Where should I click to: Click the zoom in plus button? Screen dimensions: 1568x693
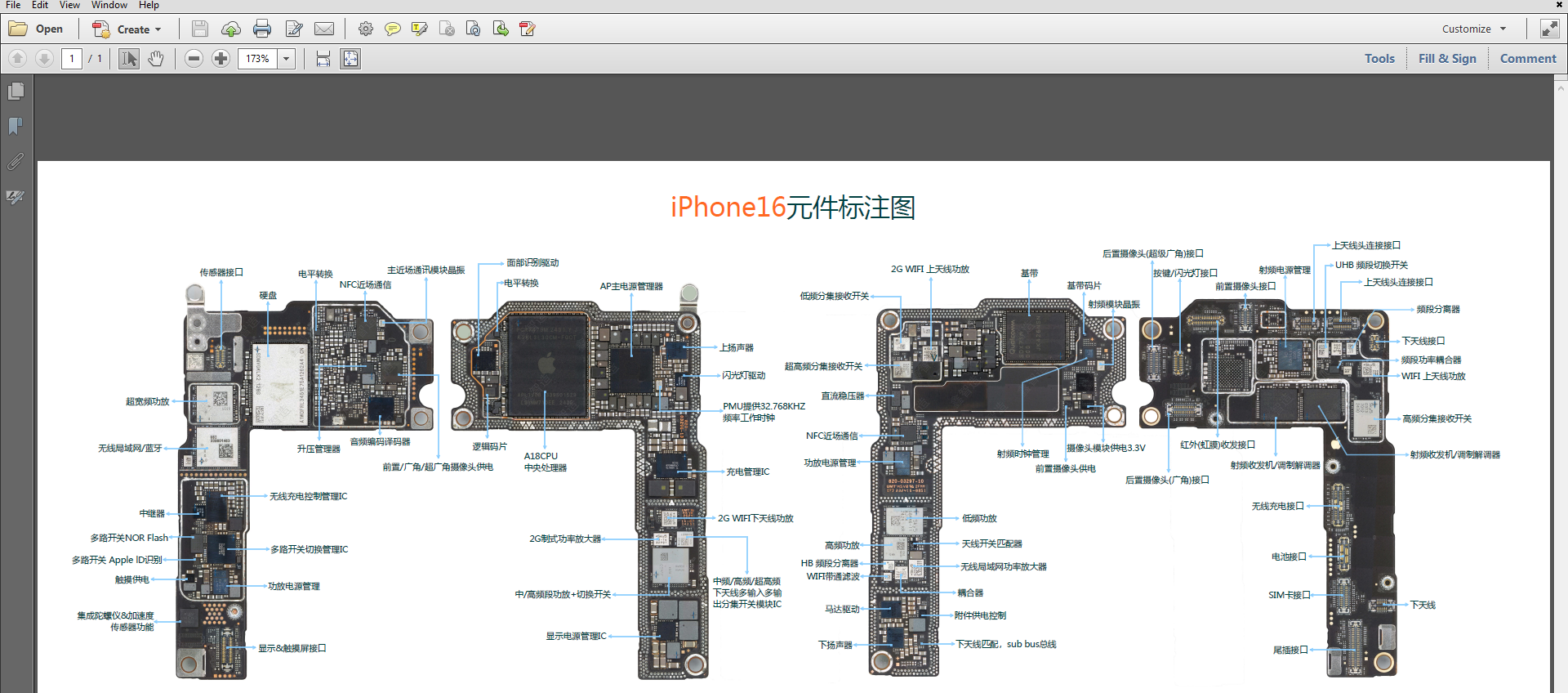(x=220, y=59)
